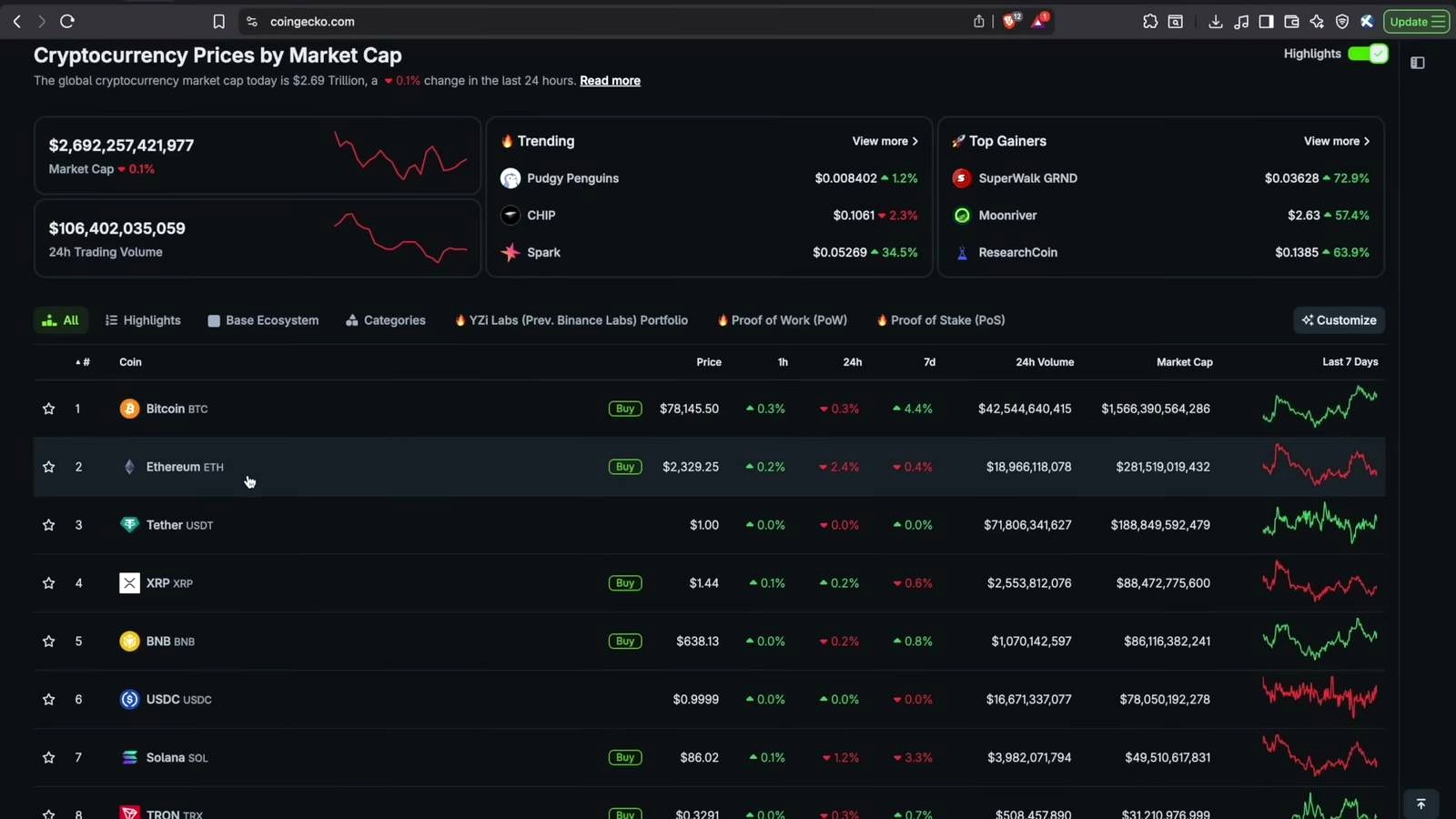
Task: Open YZi Labs Portfolio tab
Action: (571, 320)
